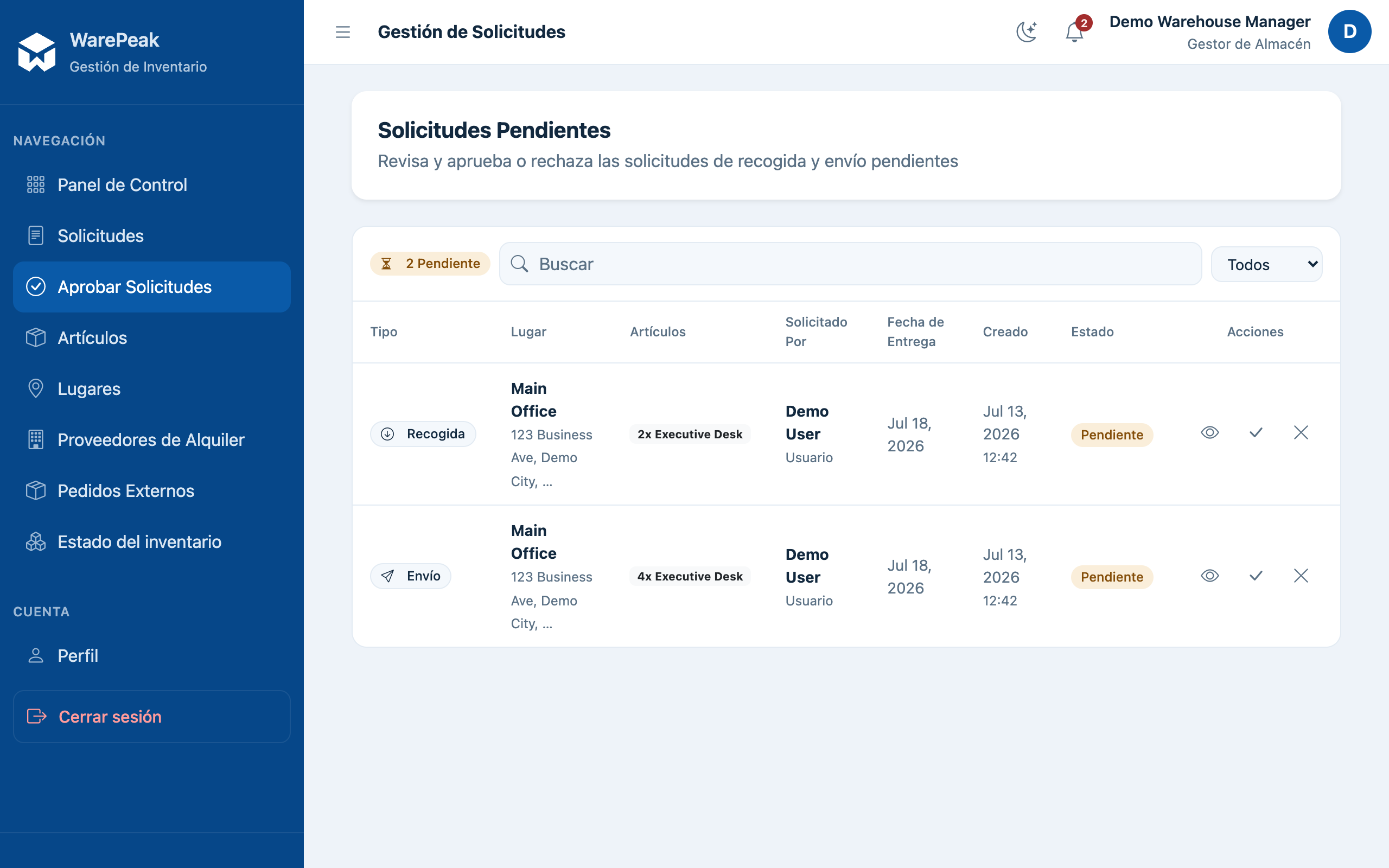View details of the Envío request
Image resolution: width=1389 pixels, height=868 pixels.
coord(1209,576)
